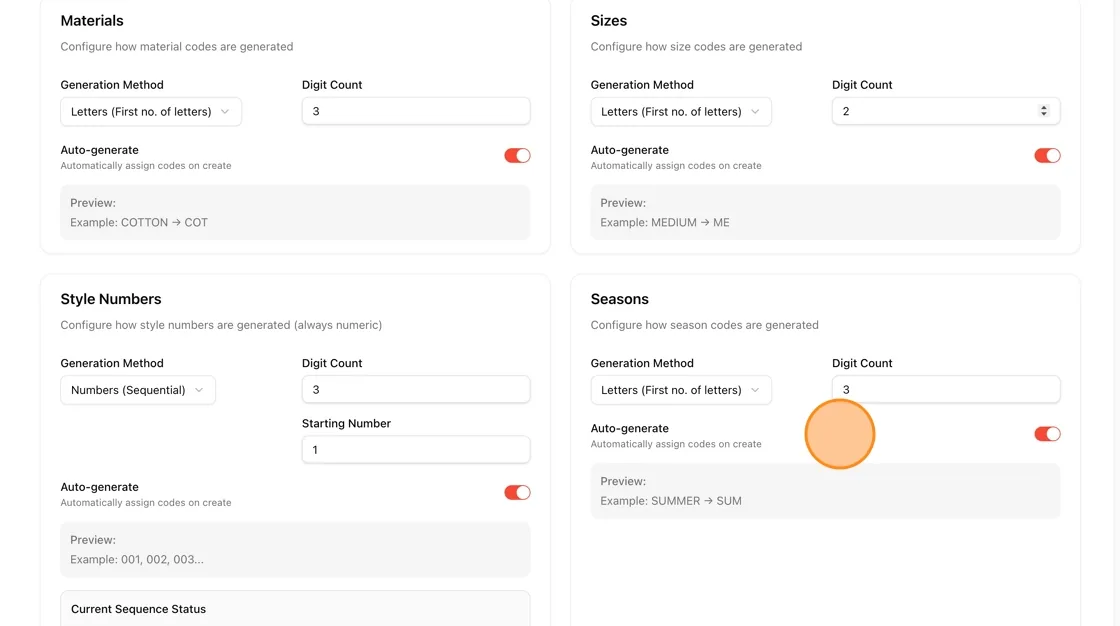Open Materials Generation Method dropdown
The image size is (1120, 626).
(151, 111)
